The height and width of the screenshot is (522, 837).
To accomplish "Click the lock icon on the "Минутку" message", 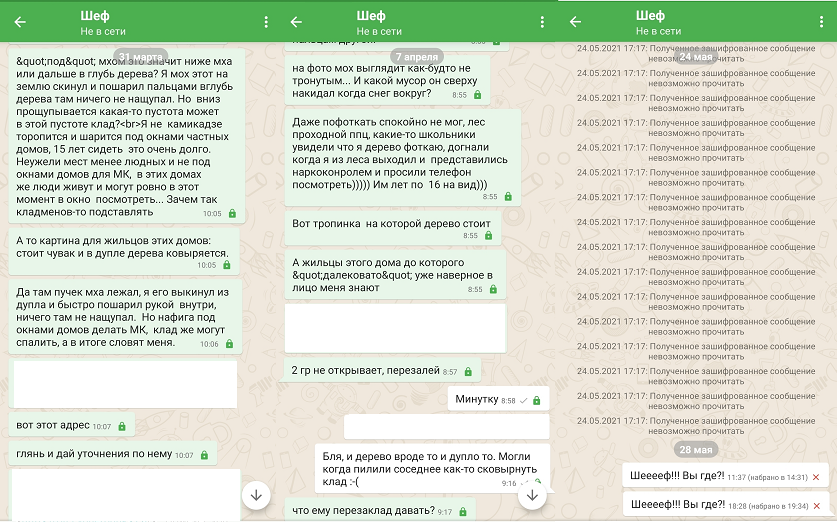I will pyautogui.click(x=536, y=400).
